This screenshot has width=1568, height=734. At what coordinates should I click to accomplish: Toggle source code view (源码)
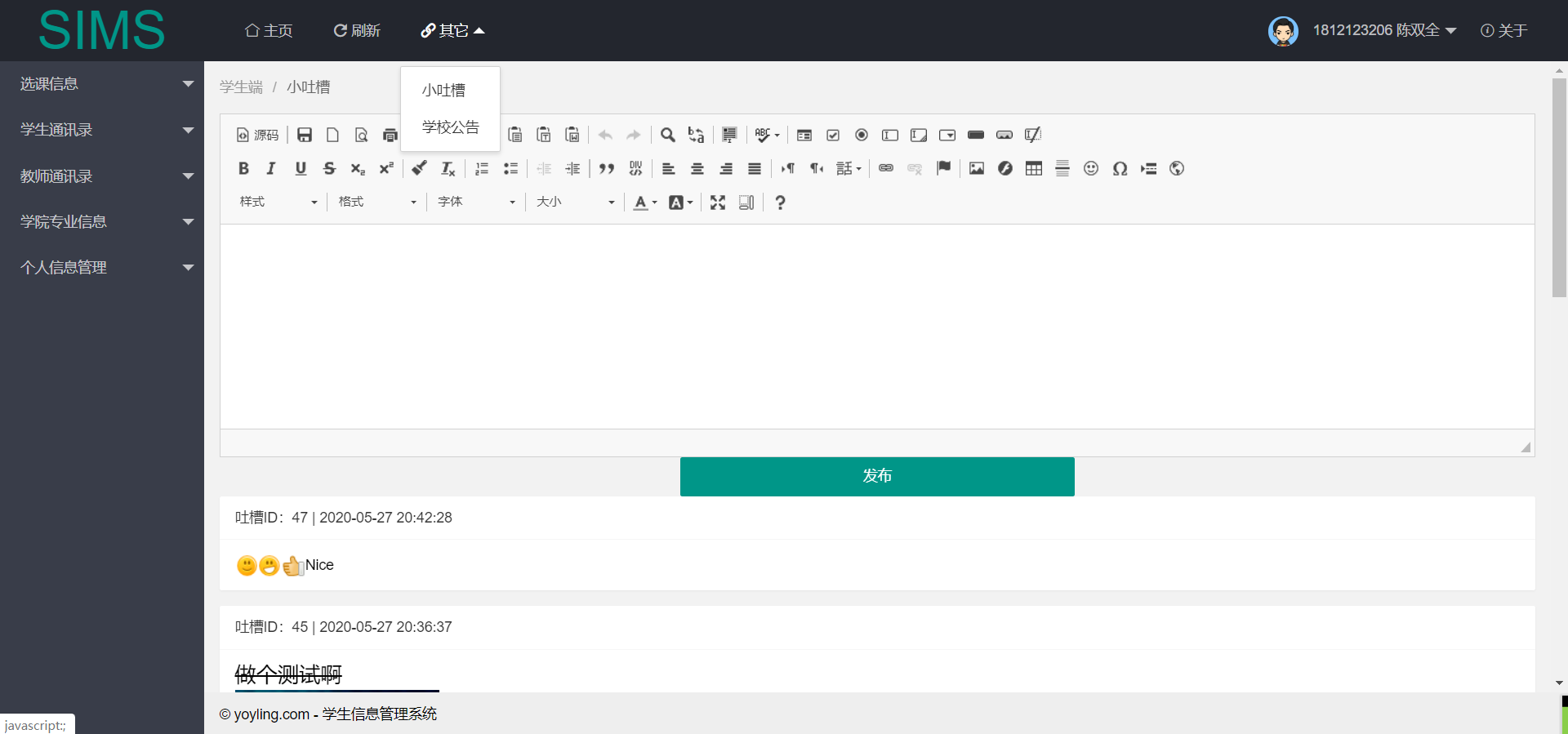(x=257, y=135)
